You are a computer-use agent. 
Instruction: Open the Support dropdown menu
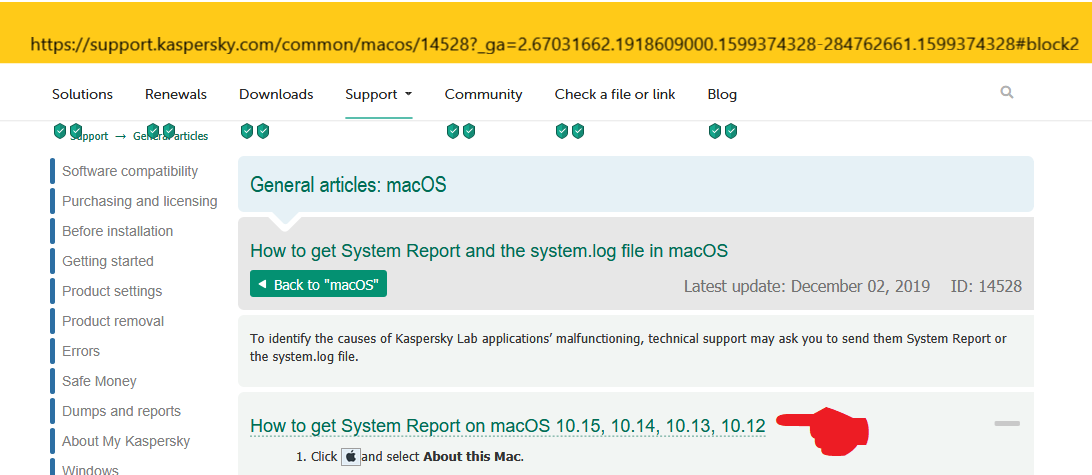(378, 95)
